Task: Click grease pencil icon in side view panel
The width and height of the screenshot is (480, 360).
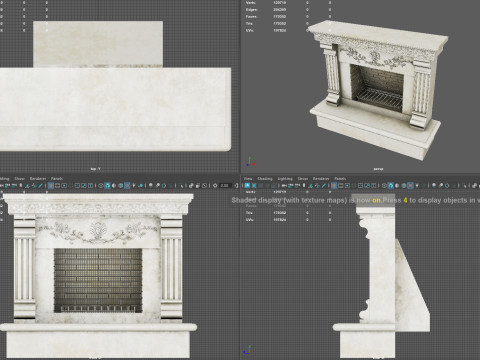Action: click(324, 185)
